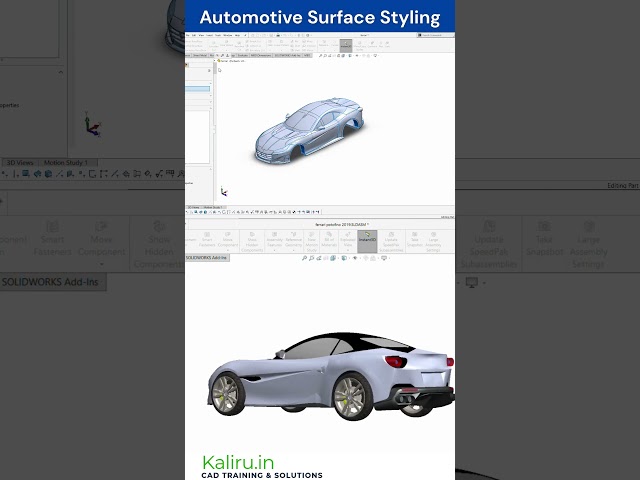The height and width of the screenshot is (480, 640).
Task: Select the Evaluate tab in the upper window
Action: [242, 55]
